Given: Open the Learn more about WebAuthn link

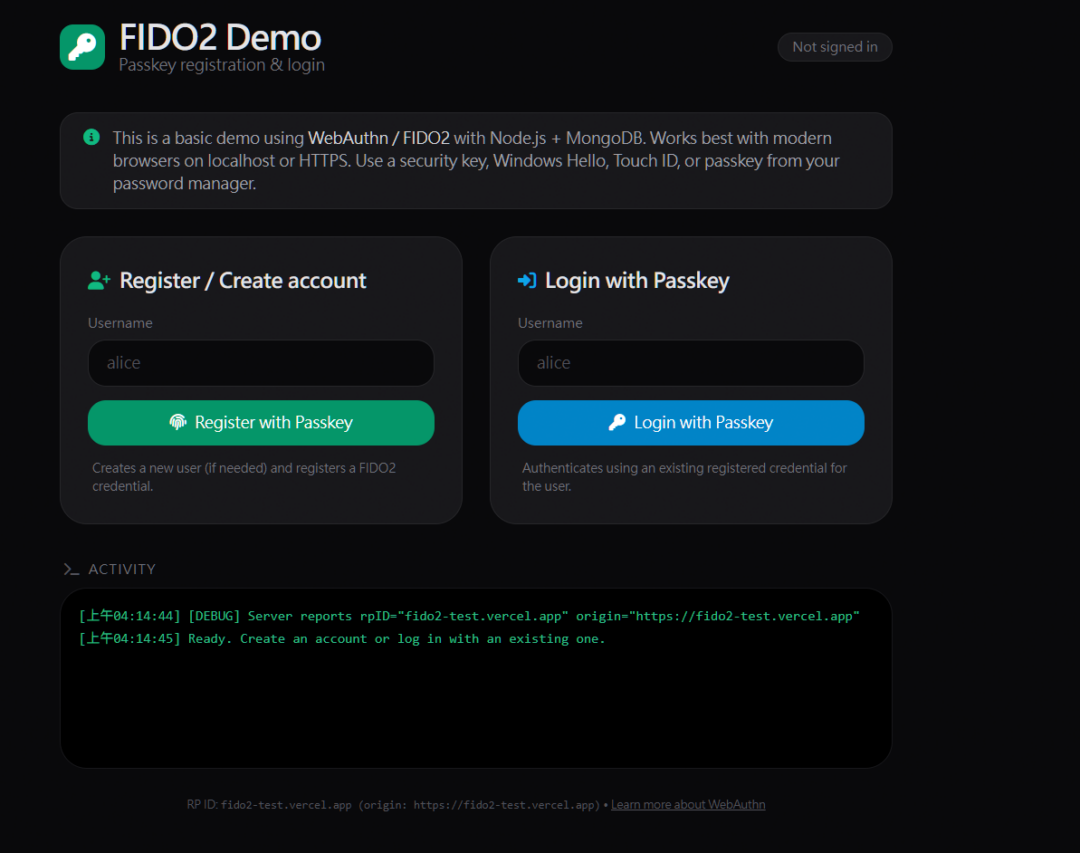Looking at the screenshot, I should (688, 804).
